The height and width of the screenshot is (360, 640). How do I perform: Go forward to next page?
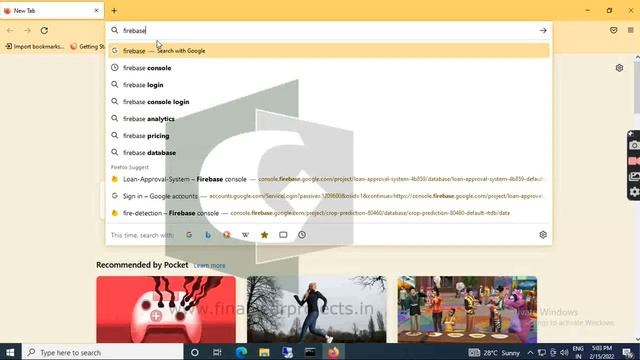(27, 30)
